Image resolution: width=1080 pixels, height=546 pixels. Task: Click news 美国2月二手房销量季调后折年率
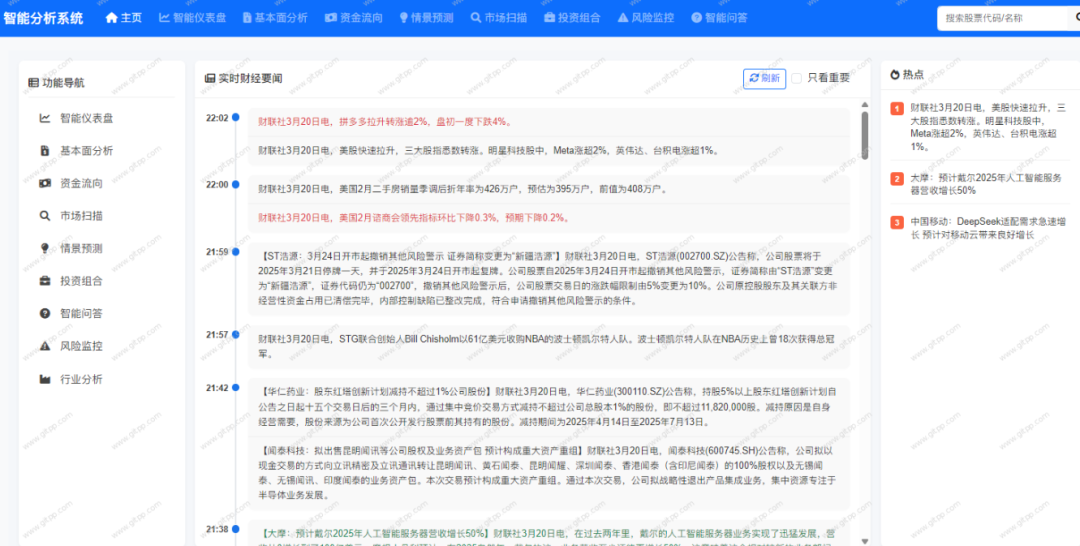[x=462, y=189]
